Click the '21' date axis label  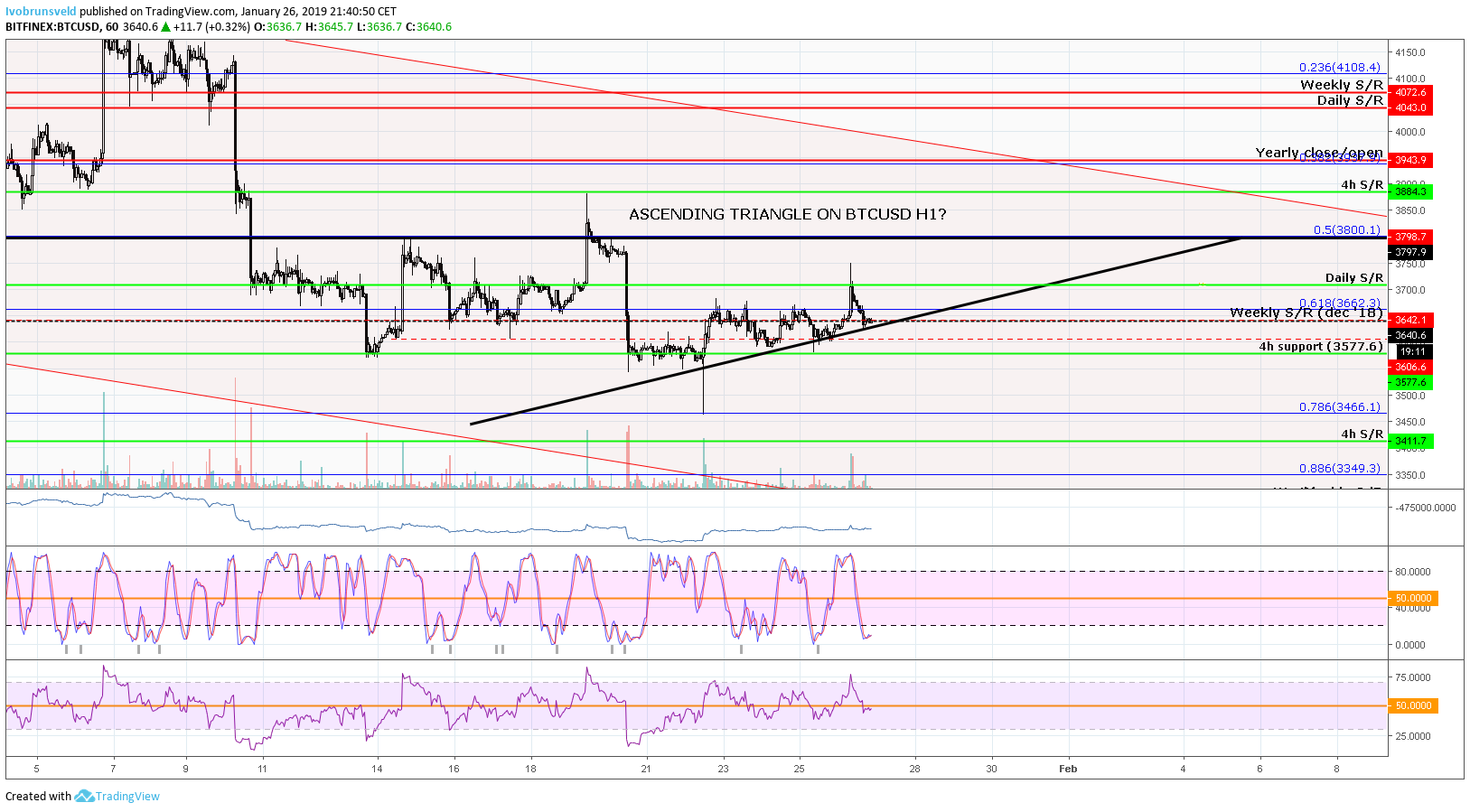(646, 769)
